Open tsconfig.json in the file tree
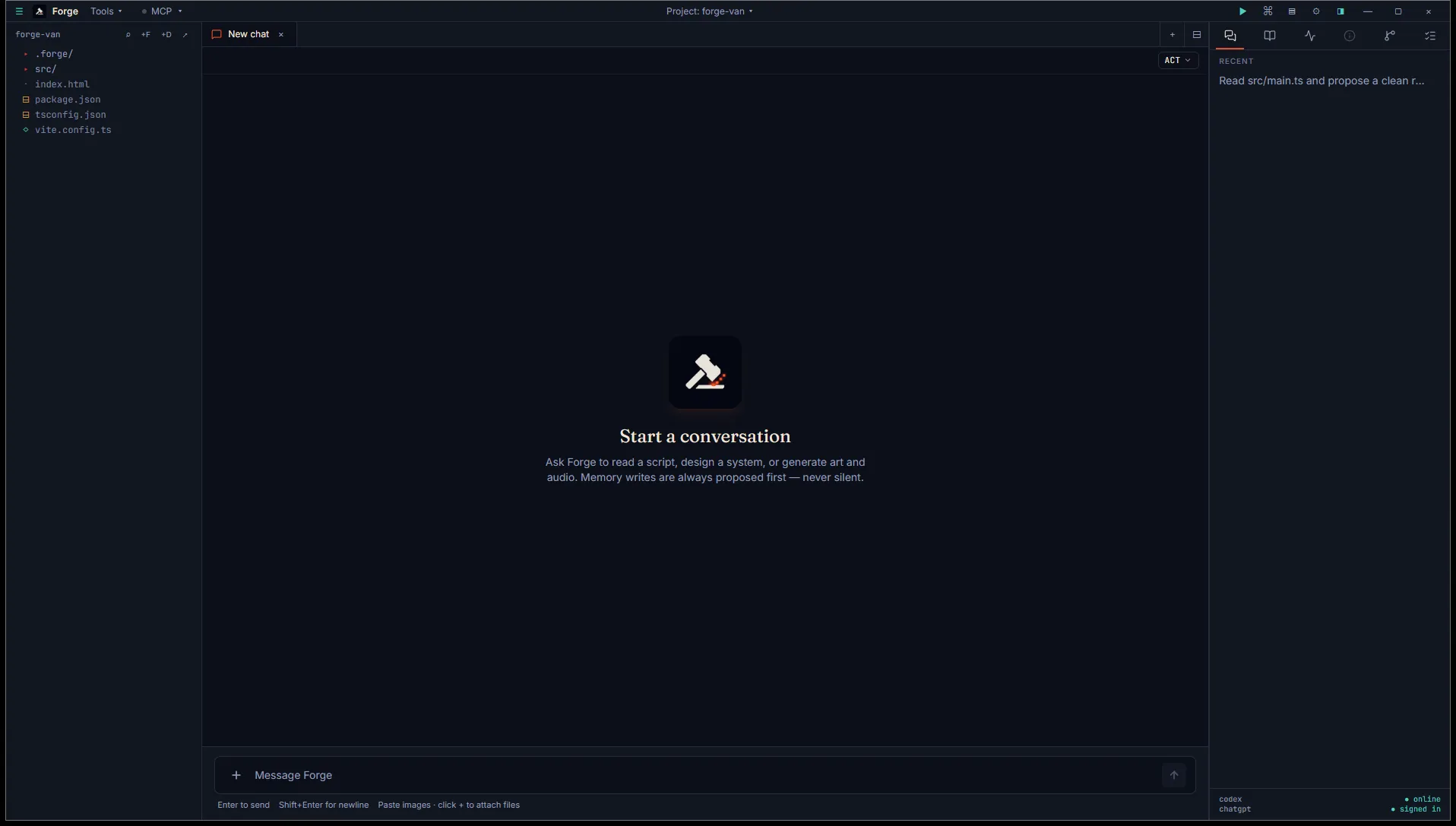 tap(70, 115)
